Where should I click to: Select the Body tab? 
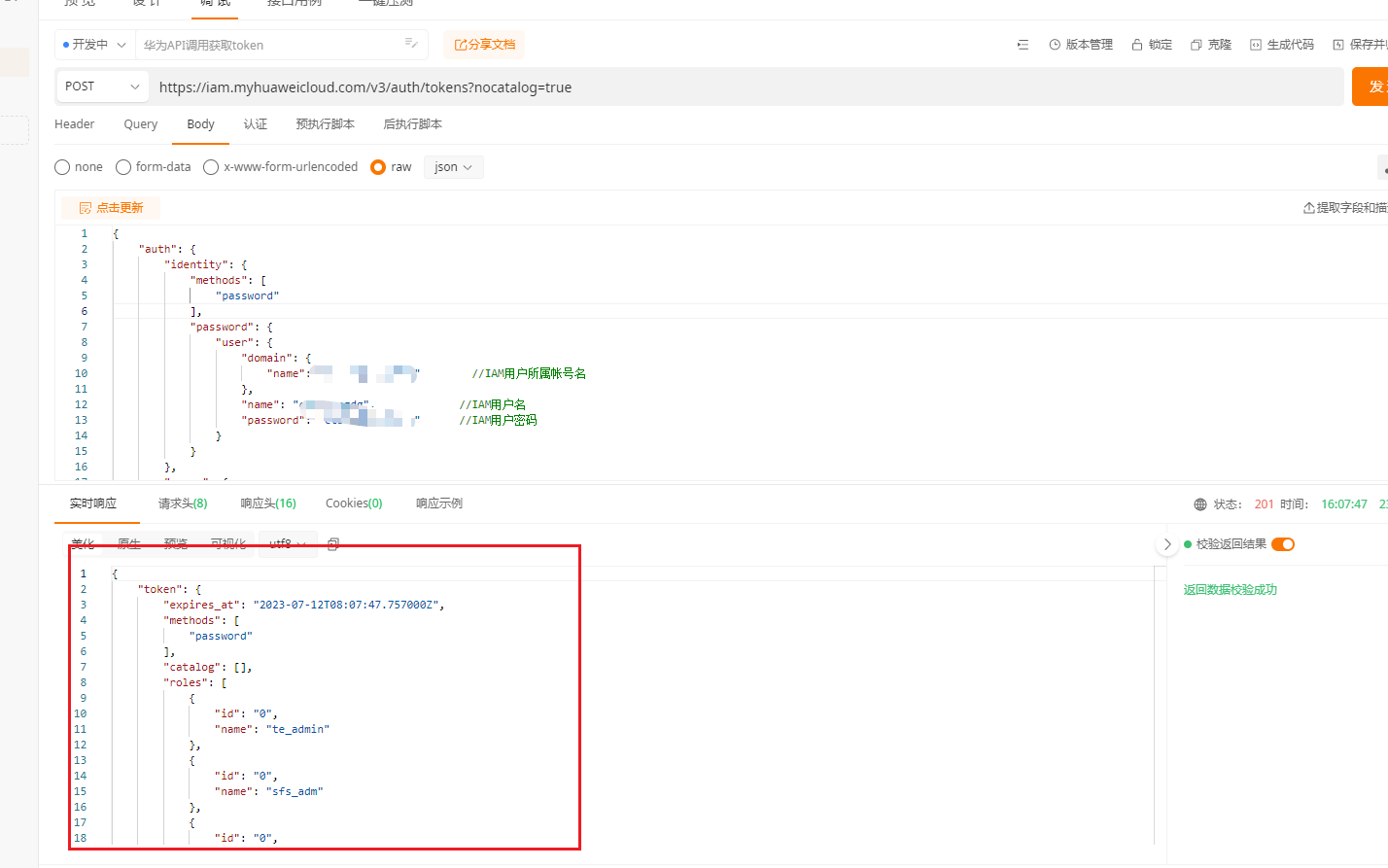(201, 124)
